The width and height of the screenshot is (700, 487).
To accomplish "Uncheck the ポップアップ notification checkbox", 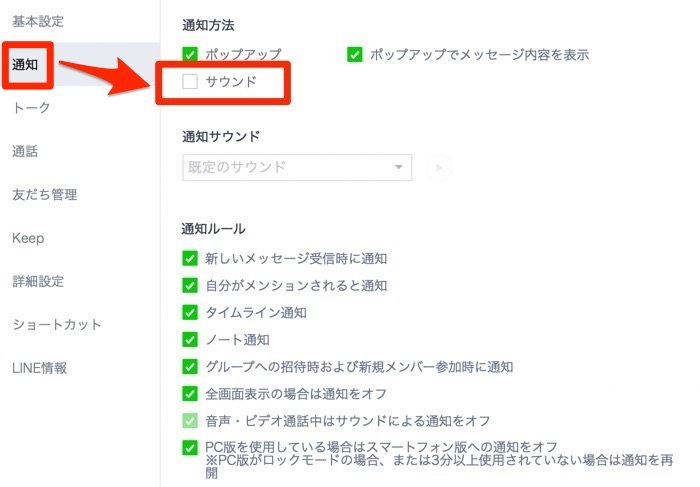I will [x=190, y=54].
